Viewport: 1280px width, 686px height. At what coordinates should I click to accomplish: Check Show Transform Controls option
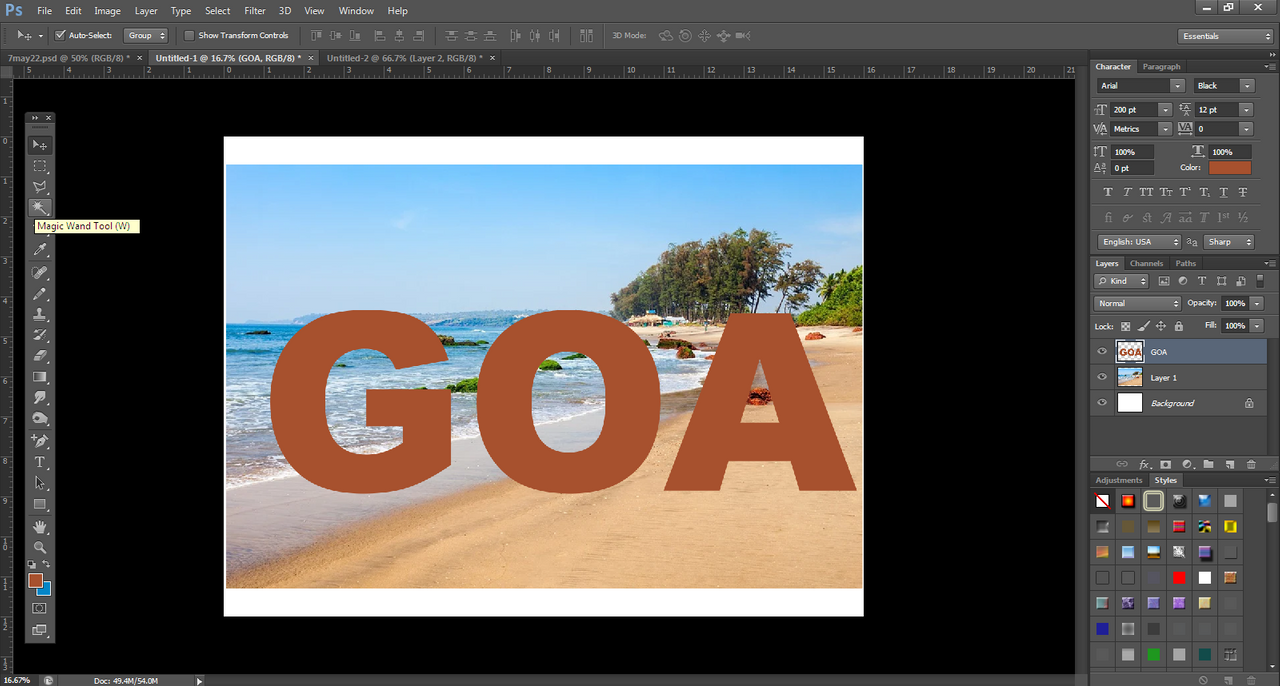tap(190, 35)
